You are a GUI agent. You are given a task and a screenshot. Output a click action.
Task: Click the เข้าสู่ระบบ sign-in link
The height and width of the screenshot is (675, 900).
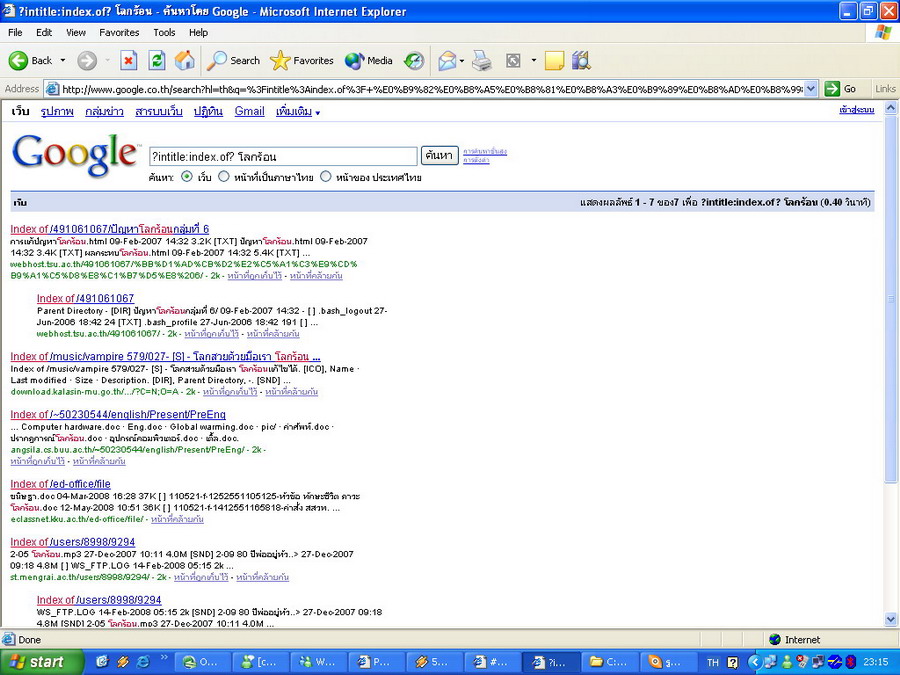(x=856, y=110)
